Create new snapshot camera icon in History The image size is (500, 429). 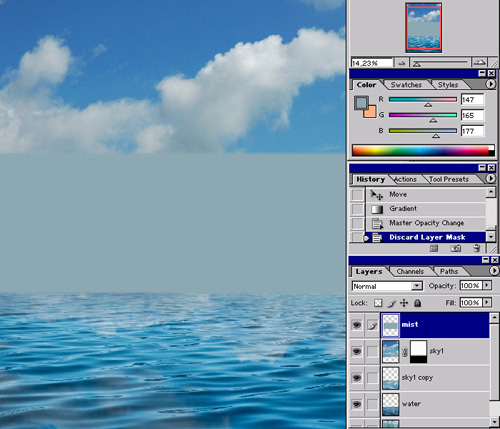pos(455,248)
